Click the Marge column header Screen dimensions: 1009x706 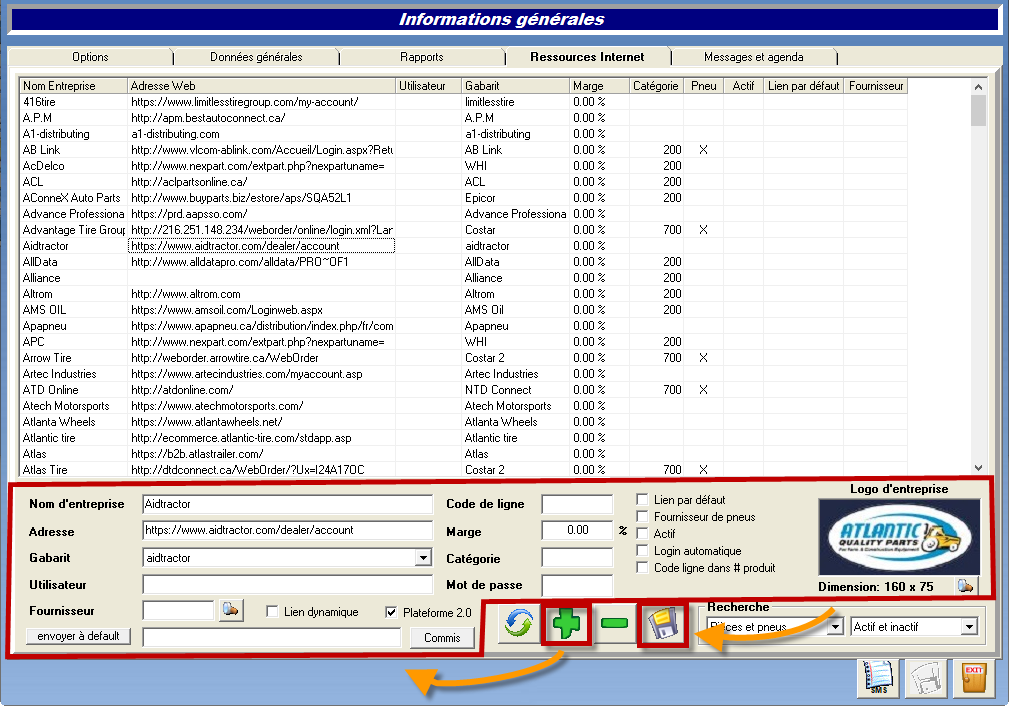point(599,86)
